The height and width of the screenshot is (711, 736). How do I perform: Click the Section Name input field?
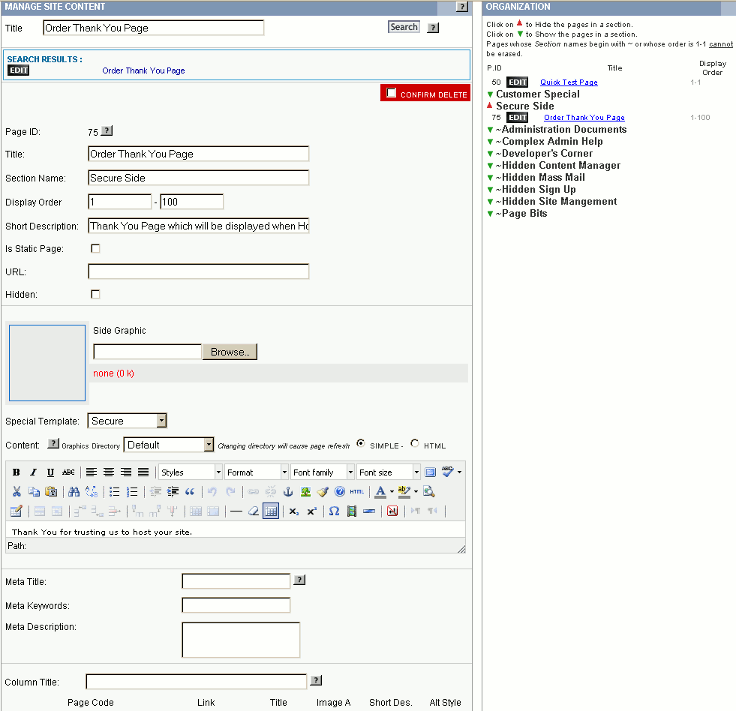(x=198, y=178)
